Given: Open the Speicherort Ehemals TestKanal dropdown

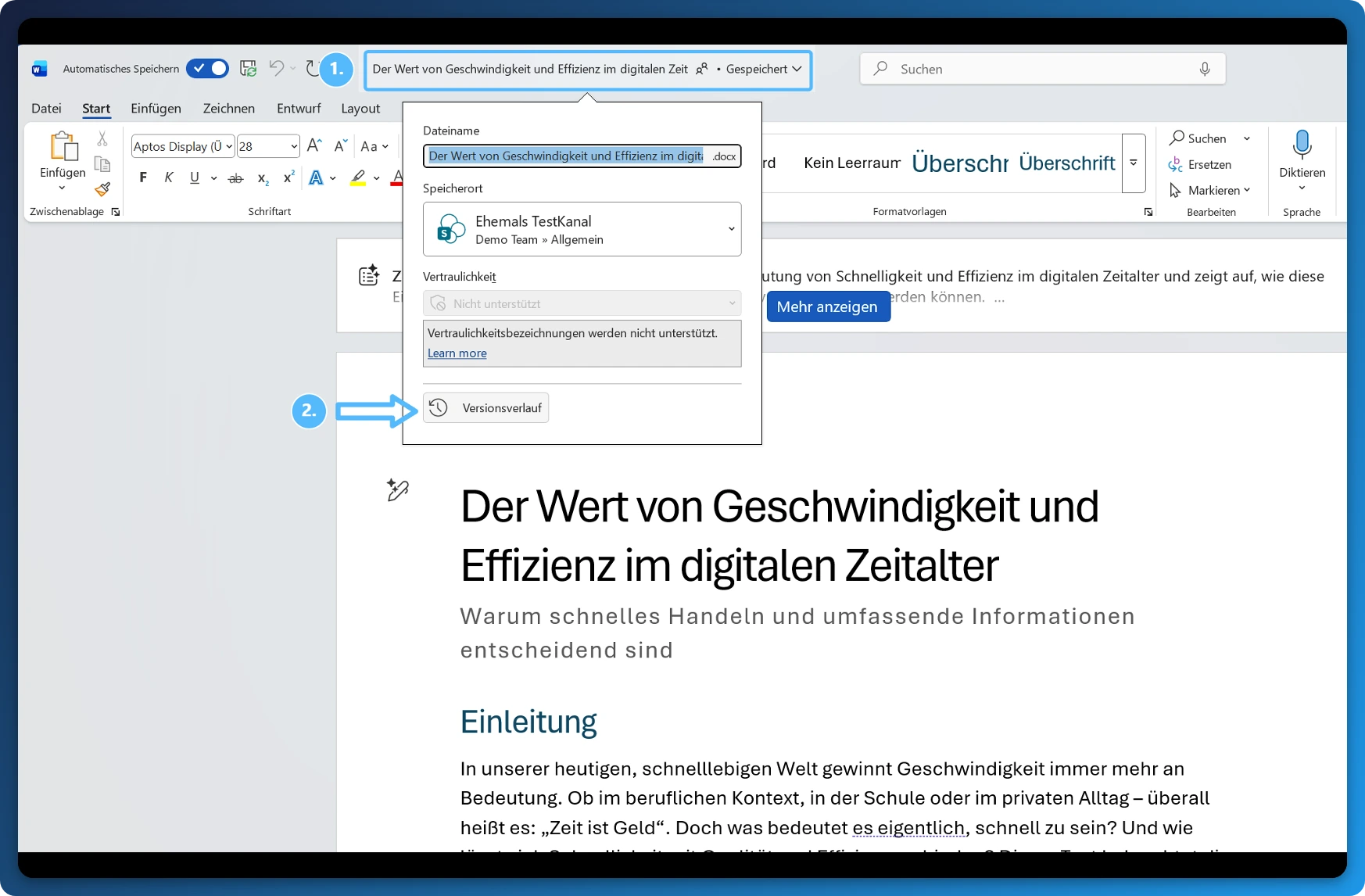Looking at the screenshot, I should 582,229.
